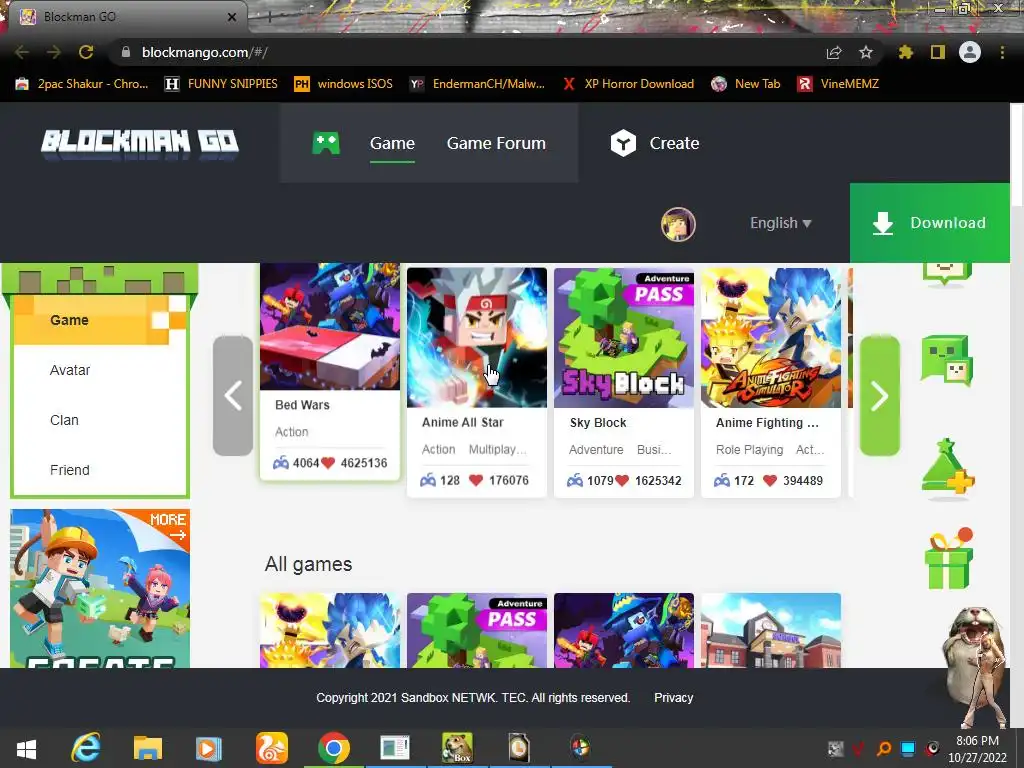Launch Internet Explorer from taskbar
Viewport: 1024px width, 768px height.
[x=86, y=748]
